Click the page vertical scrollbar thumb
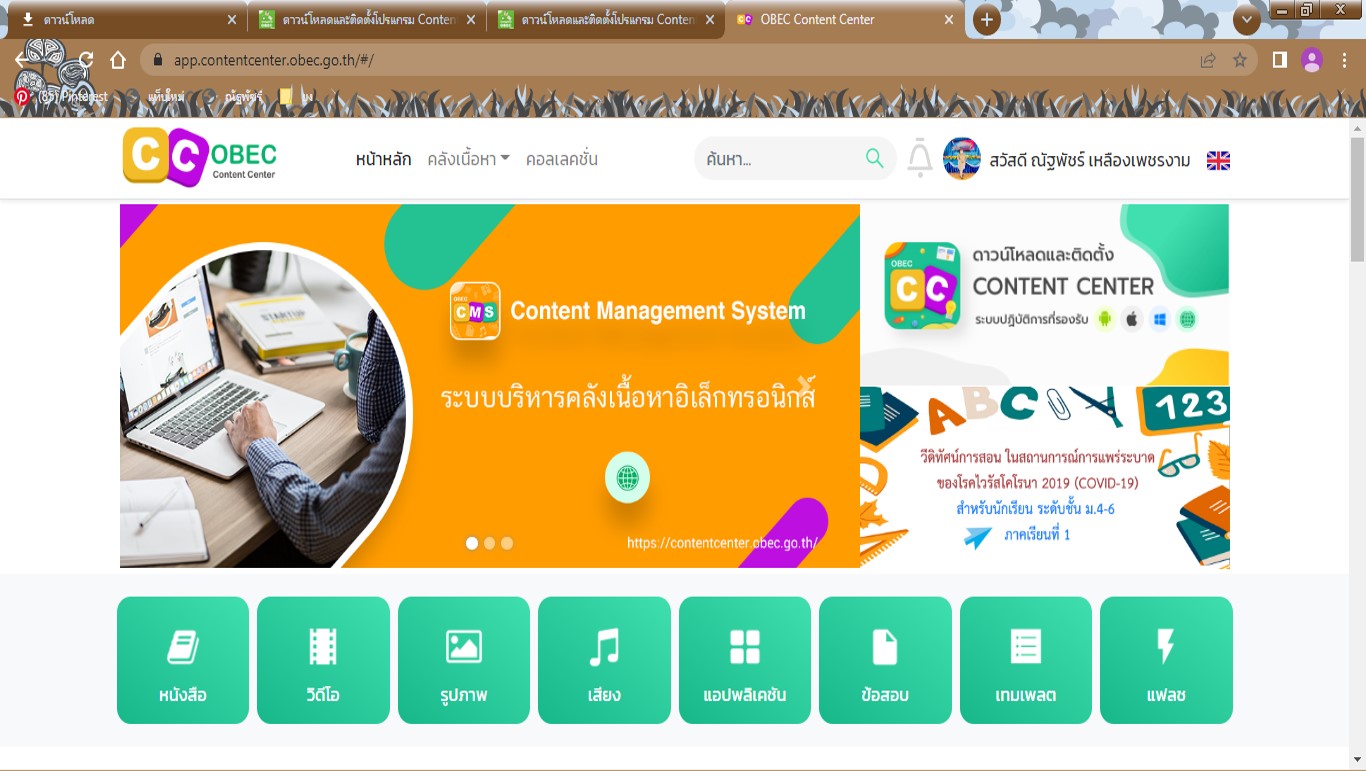 [1357, 200]
